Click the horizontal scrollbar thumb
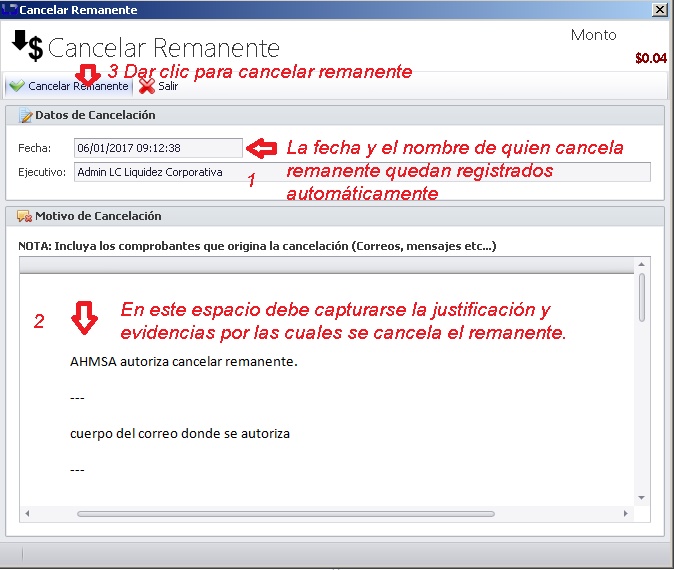Screen dimensions: 674x570 coord(286,514)
